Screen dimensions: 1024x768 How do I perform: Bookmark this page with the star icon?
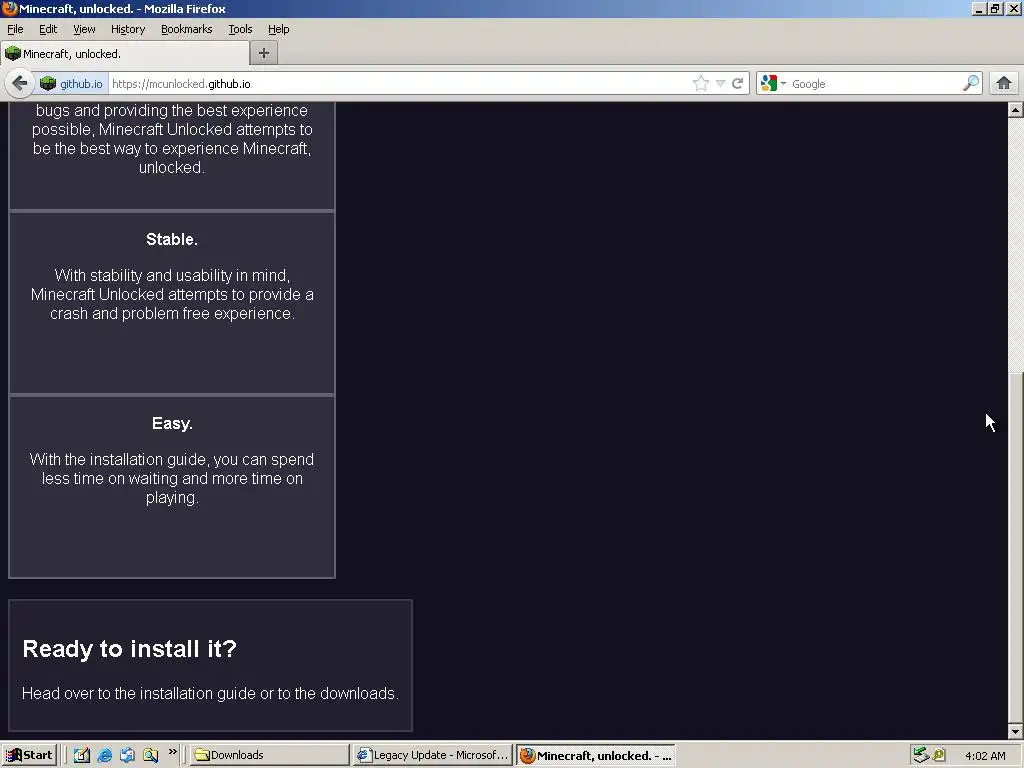(x=700, y=84)
